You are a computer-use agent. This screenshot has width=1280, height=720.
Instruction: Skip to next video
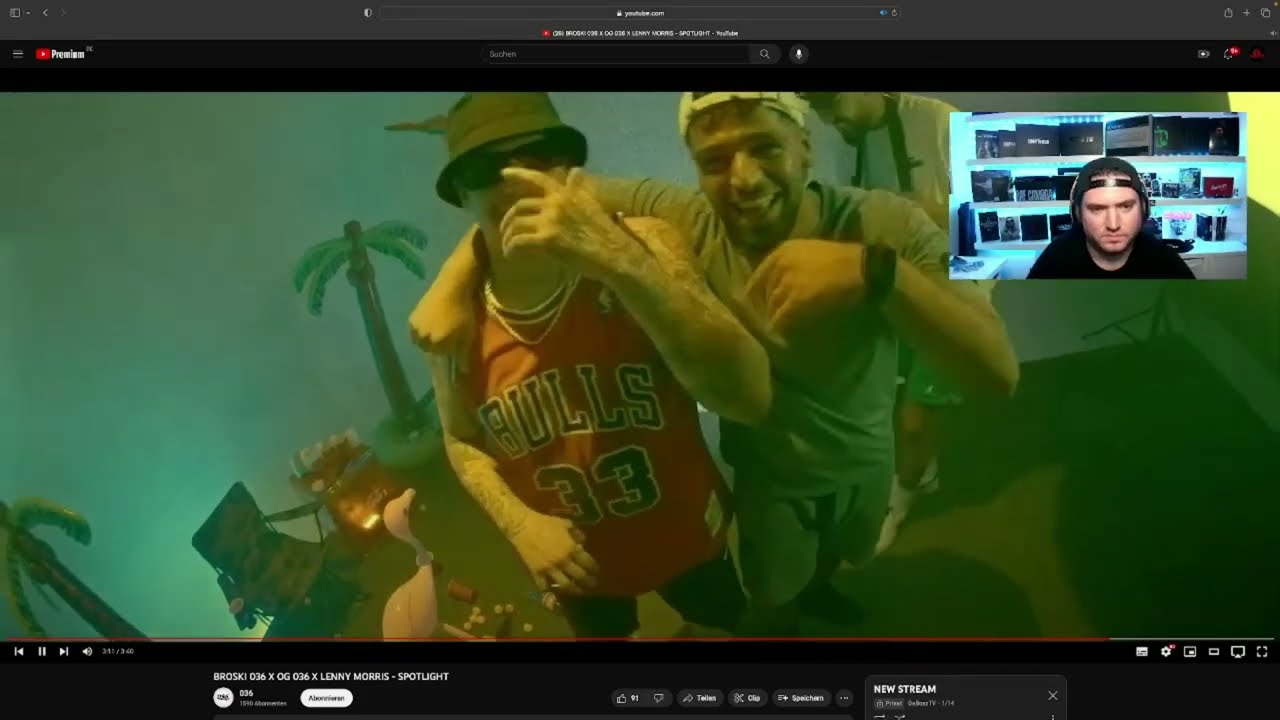[x=64, y=651]
